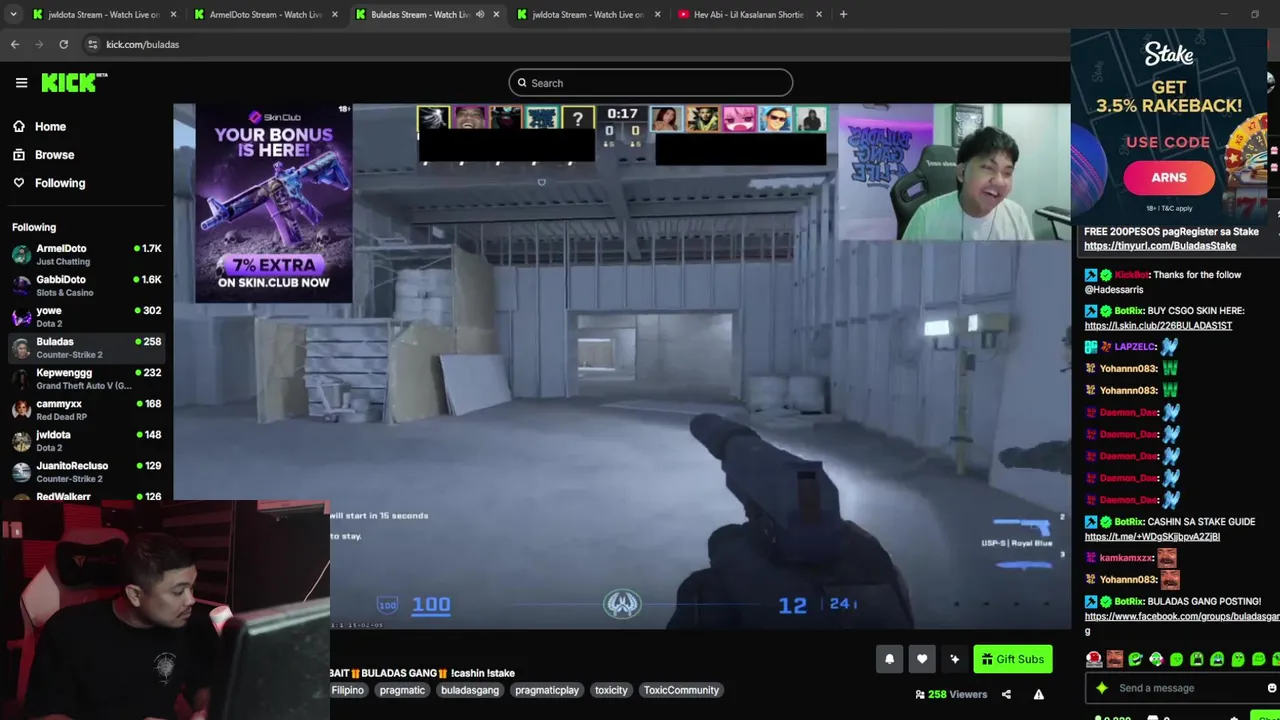The width and height of the screenshot is (1280, 720).
Task: Go forward in browser history
Action: (39, 44)
